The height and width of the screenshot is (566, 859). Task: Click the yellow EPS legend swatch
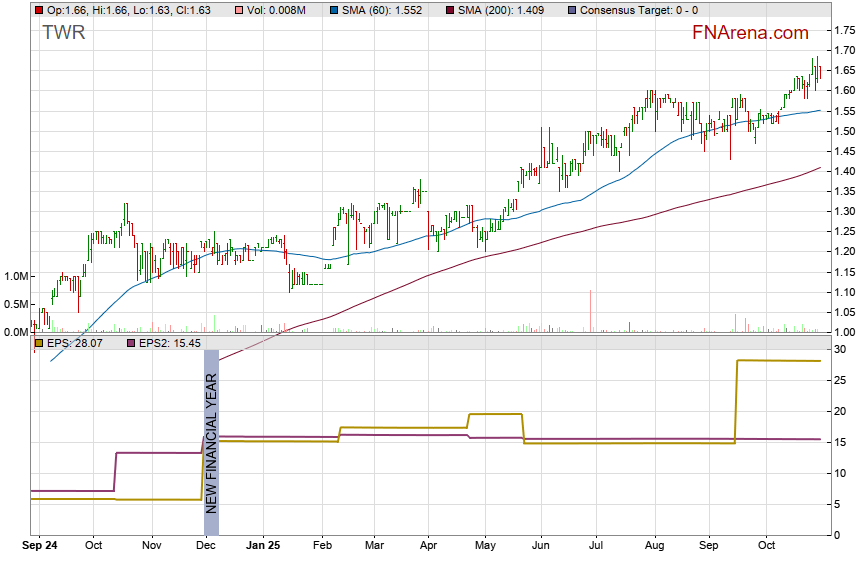38,343
